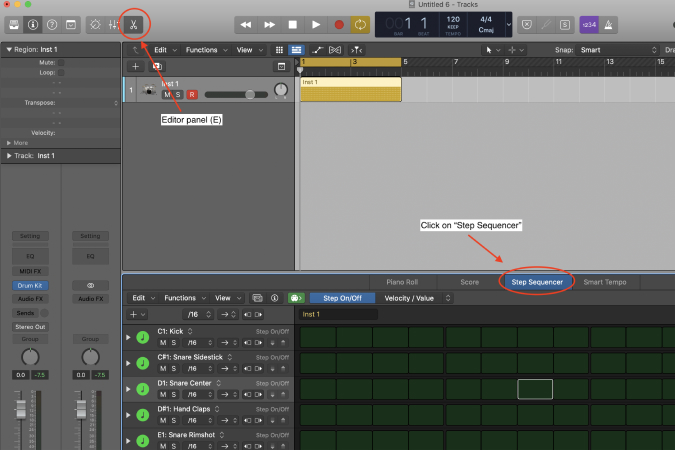This screenshot has height=450, width=676.
Task: Solo the Inst 1 track
Action: (x=178, y=94)
